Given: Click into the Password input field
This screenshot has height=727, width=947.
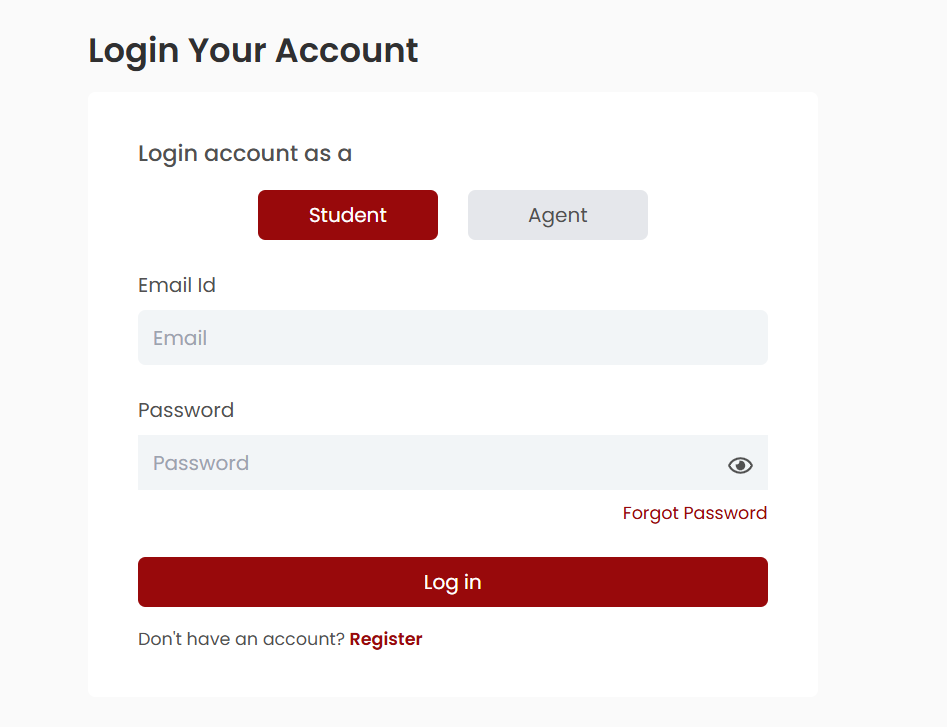Looking at the screenshot, I should click(x=430, y=463).
